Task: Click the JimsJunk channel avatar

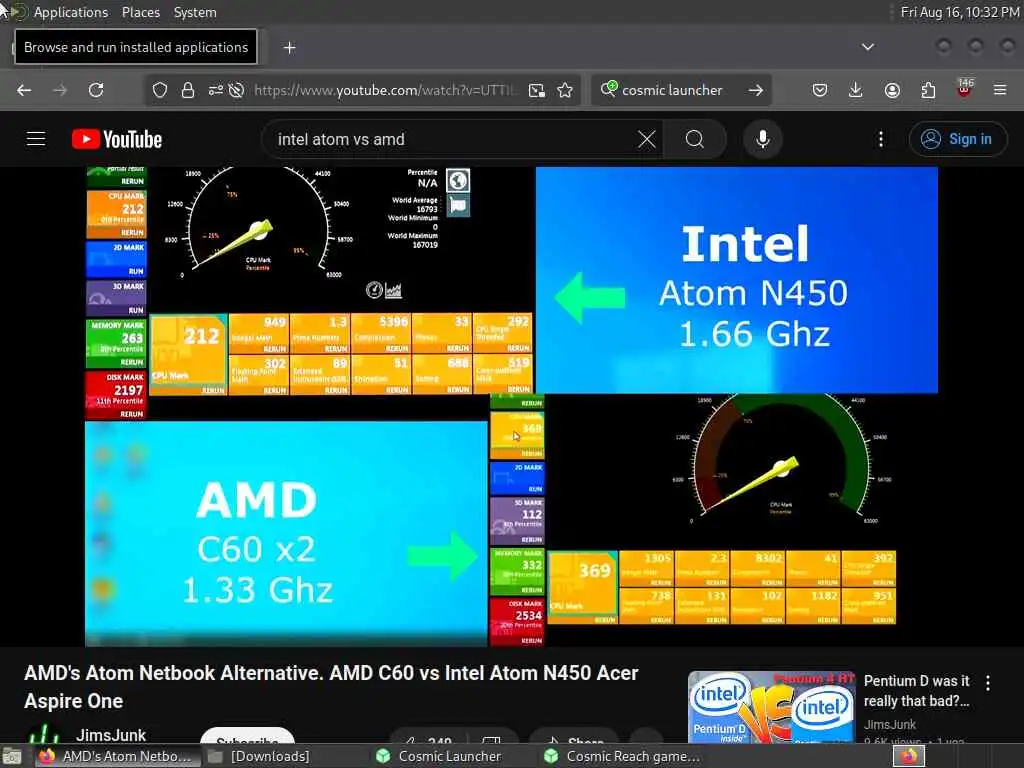Action: point(44,735)
